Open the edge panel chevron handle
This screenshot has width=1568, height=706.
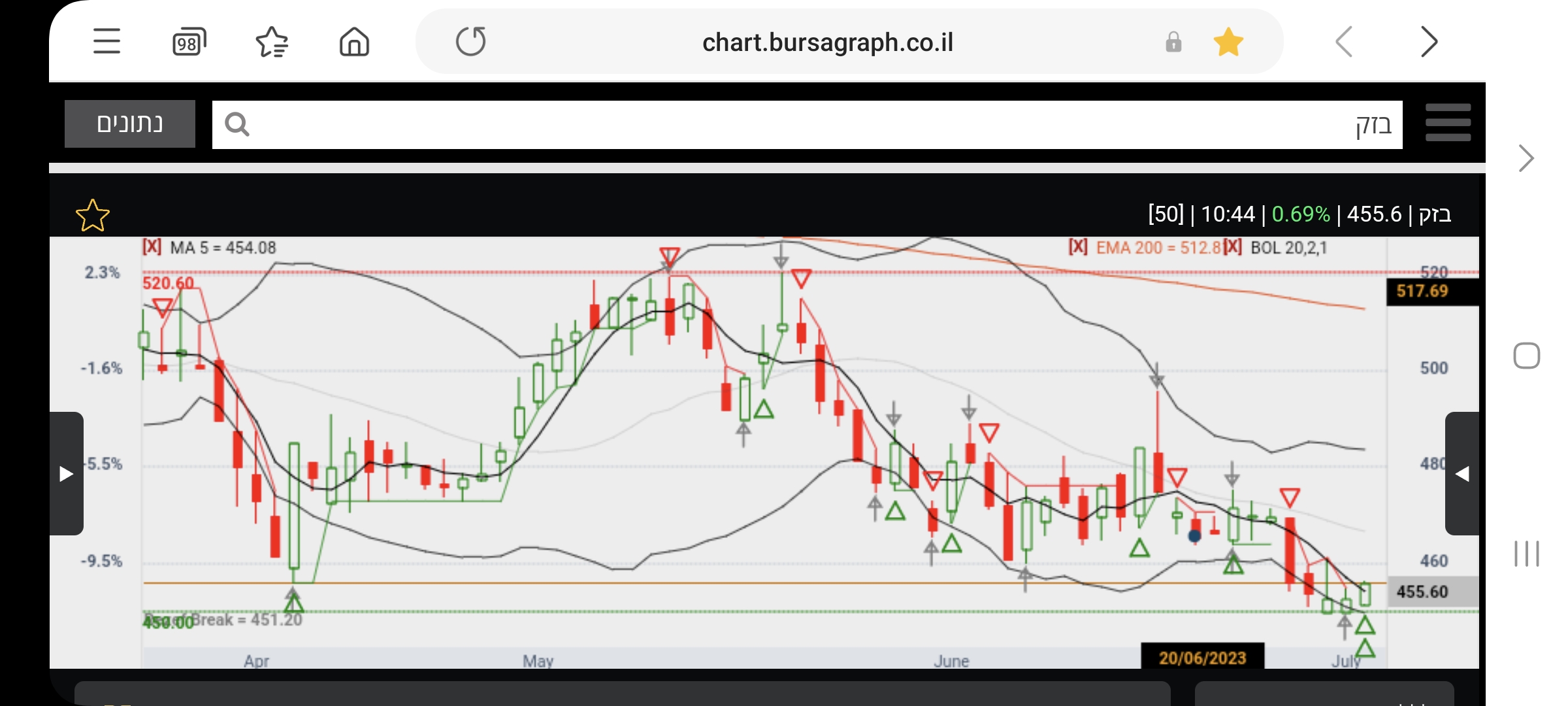click(1526, 158)
